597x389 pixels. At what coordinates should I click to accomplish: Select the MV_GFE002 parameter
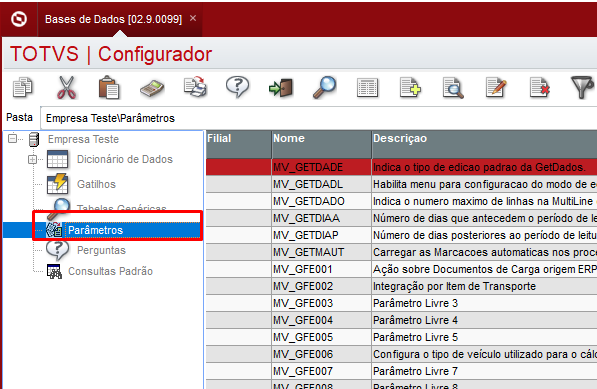(303, 286)
